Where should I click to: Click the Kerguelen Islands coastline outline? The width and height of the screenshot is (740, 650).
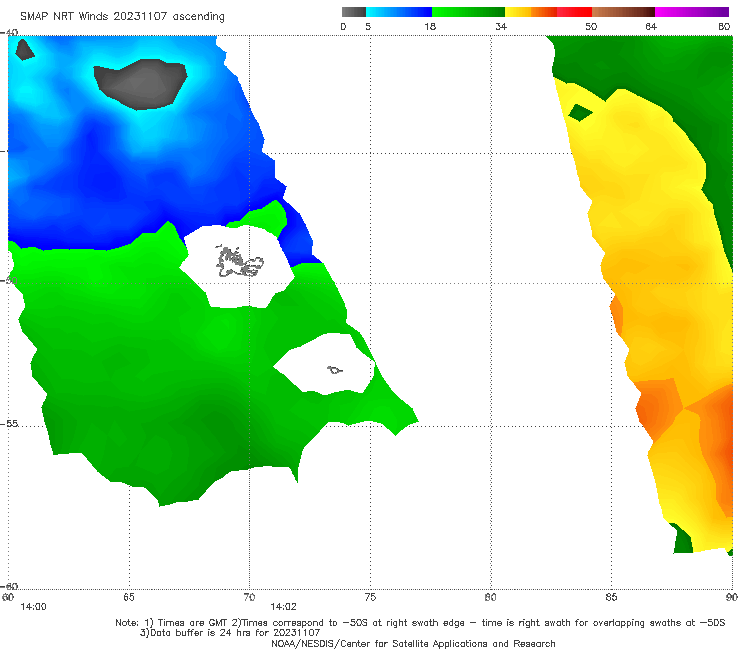(x=239, y=261)
